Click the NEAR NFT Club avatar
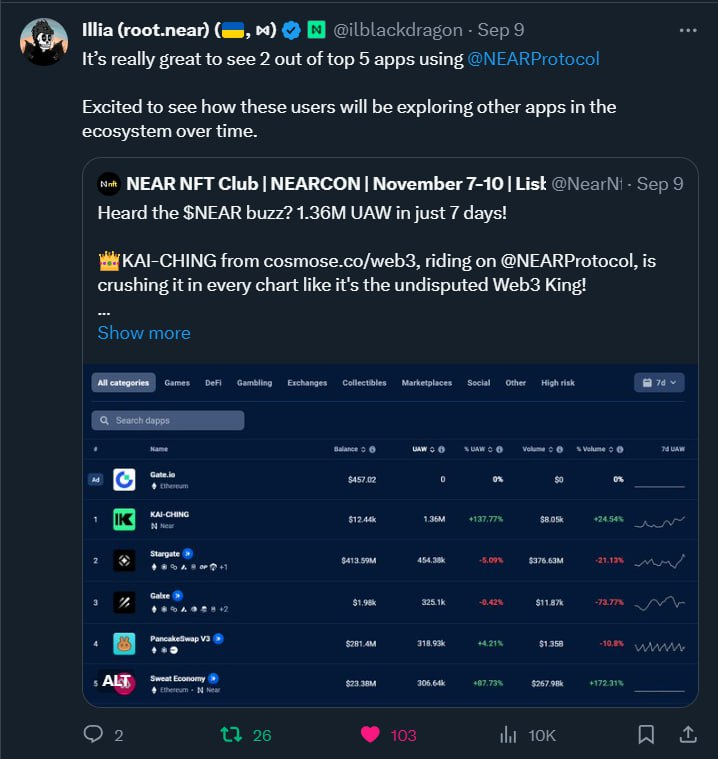This screenshot has height=759, width=718. 109,183
